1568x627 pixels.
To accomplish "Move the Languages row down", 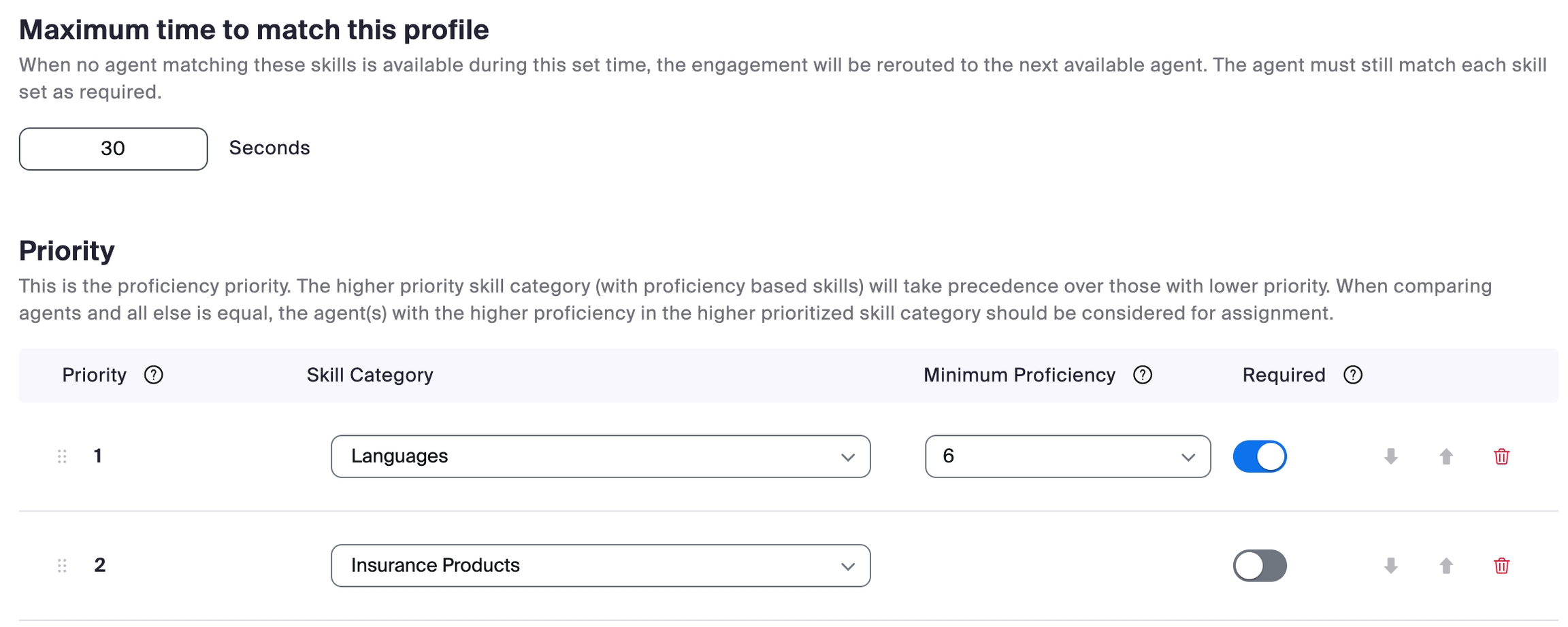I will (x=1391, y=456).
